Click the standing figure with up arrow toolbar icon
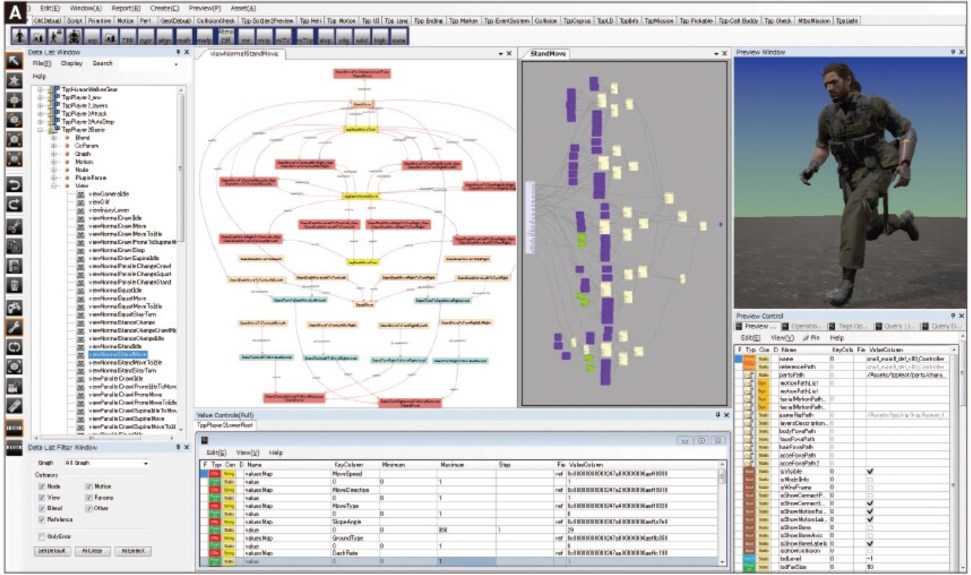 coord(20,36)
